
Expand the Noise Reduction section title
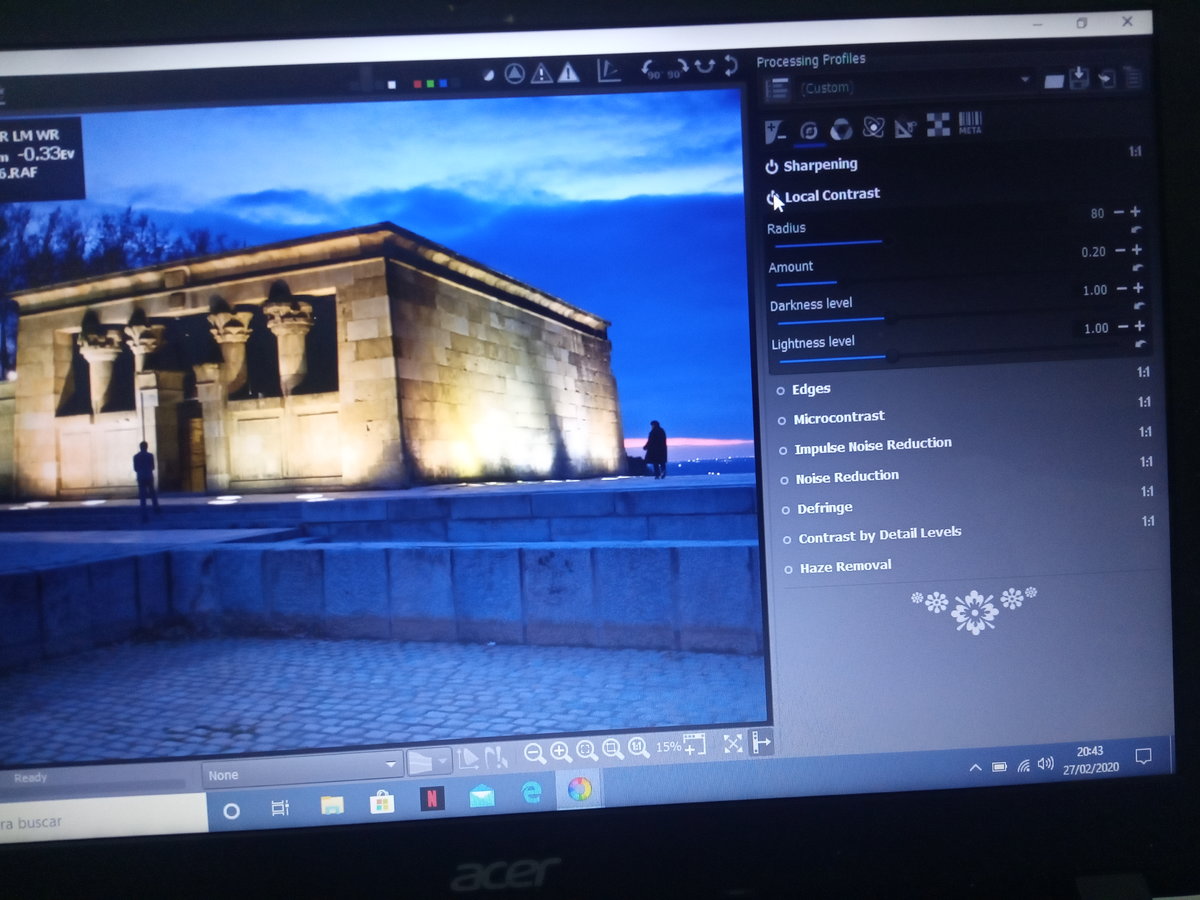tap(847, 477)
